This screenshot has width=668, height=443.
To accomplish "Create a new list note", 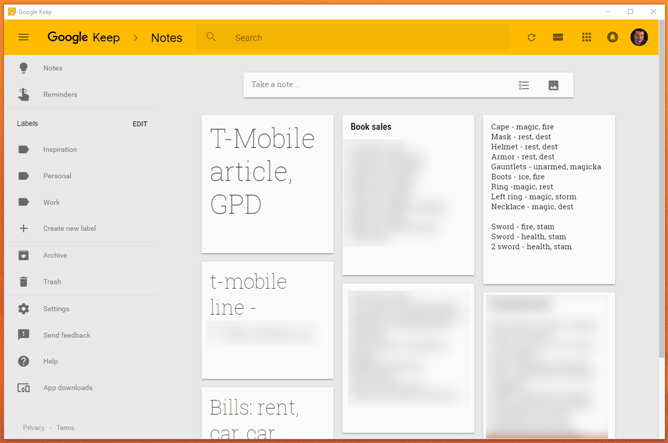I will tap(524, 85).
